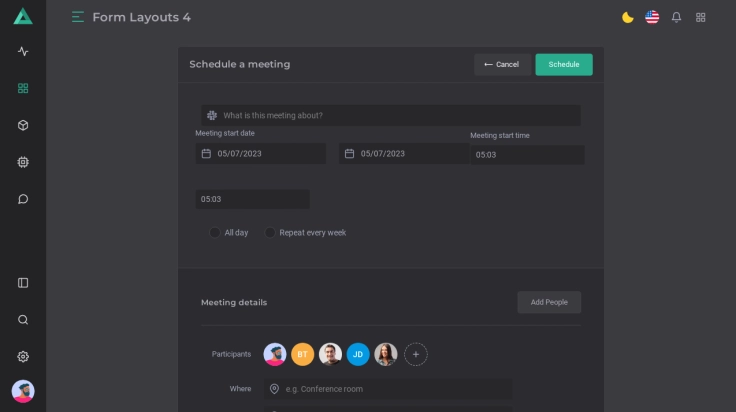The image size is (736, 412).
Task: Click the Add People button
Action: click(549, 302)
